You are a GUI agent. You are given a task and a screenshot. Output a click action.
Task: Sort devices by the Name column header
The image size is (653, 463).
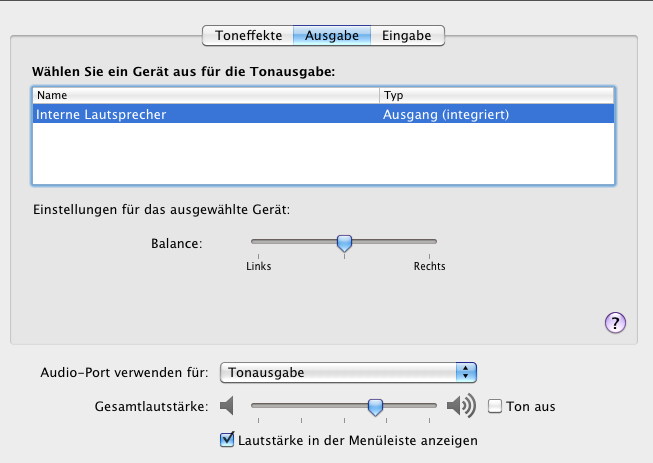click(205, 95)
